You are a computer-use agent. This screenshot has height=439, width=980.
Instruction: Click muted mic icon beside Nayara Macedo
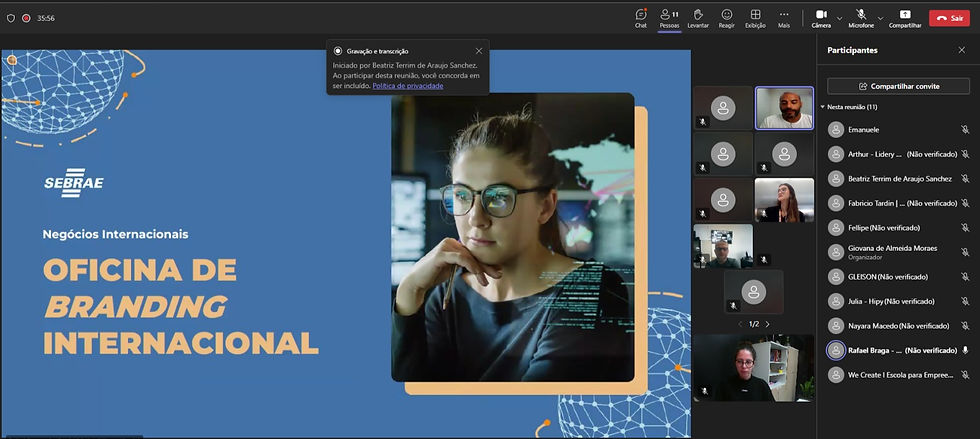pos(965,326)
